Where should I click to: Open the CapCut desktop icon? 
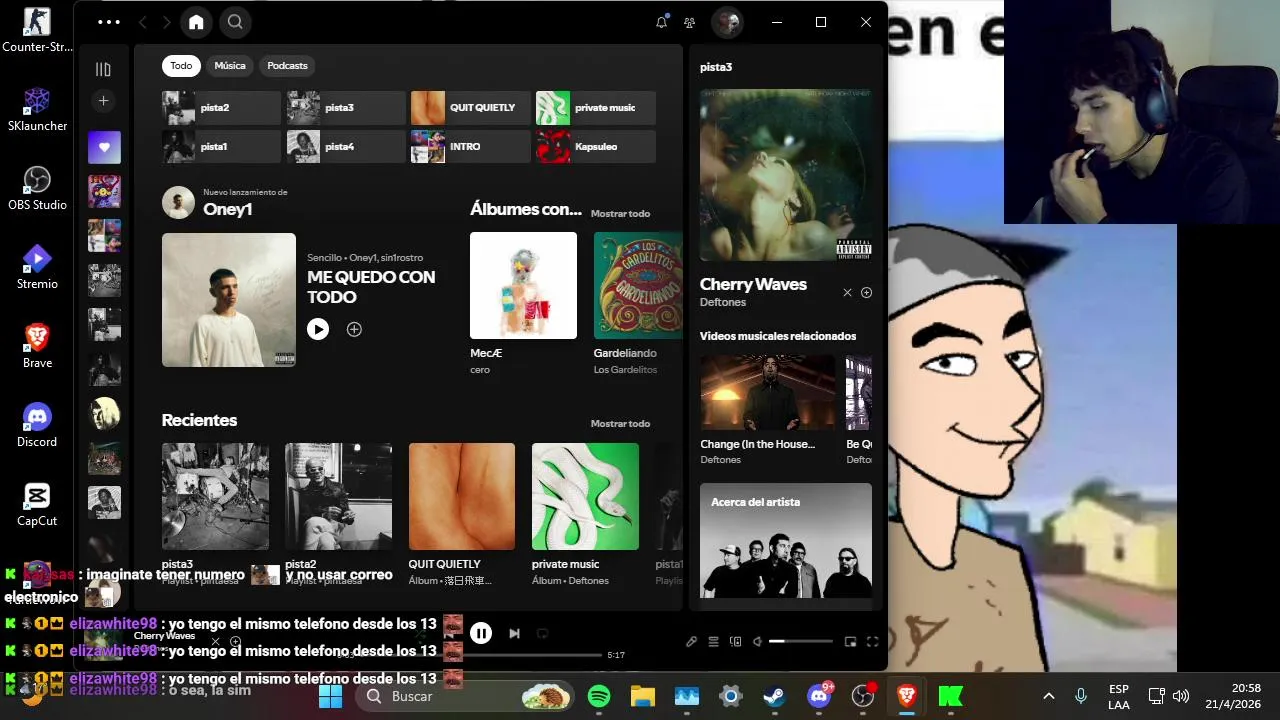(37, 503)
